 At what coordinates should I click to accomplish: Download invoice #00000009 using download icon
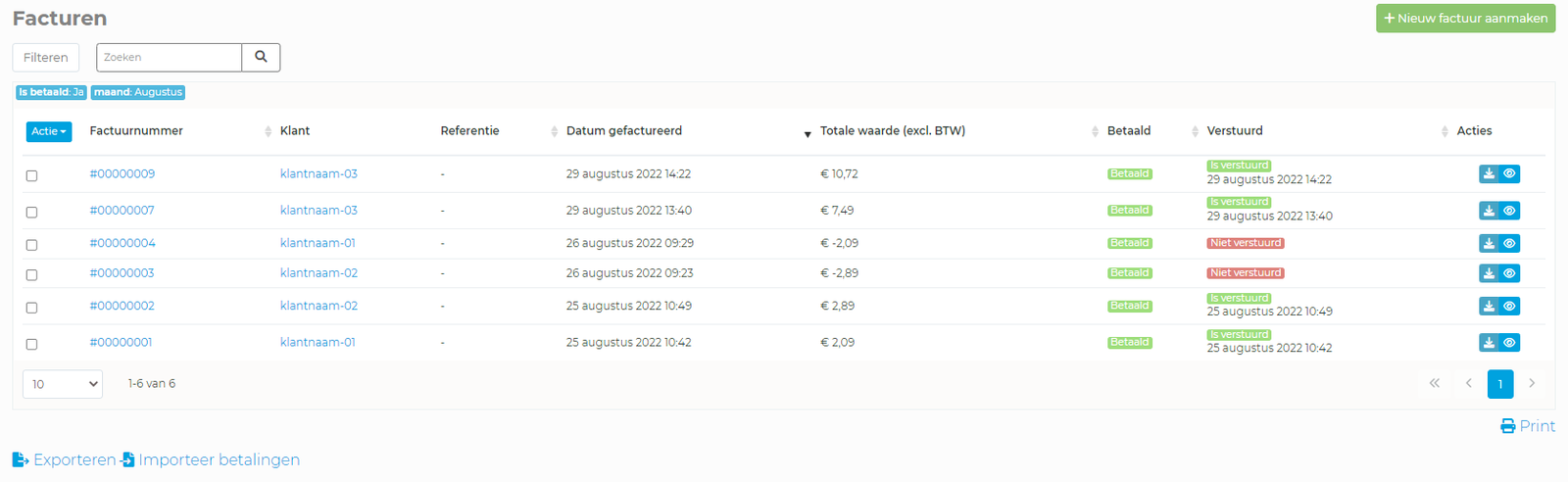click(x=1489, y=173)
